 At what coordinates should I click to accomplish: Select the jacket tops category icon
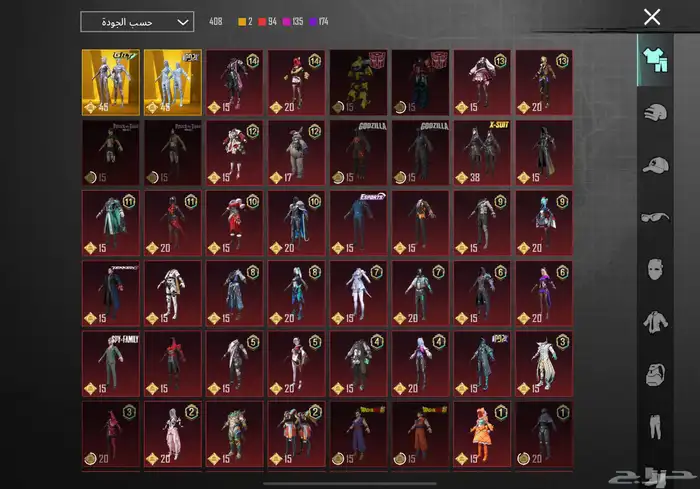coord(654,322)
